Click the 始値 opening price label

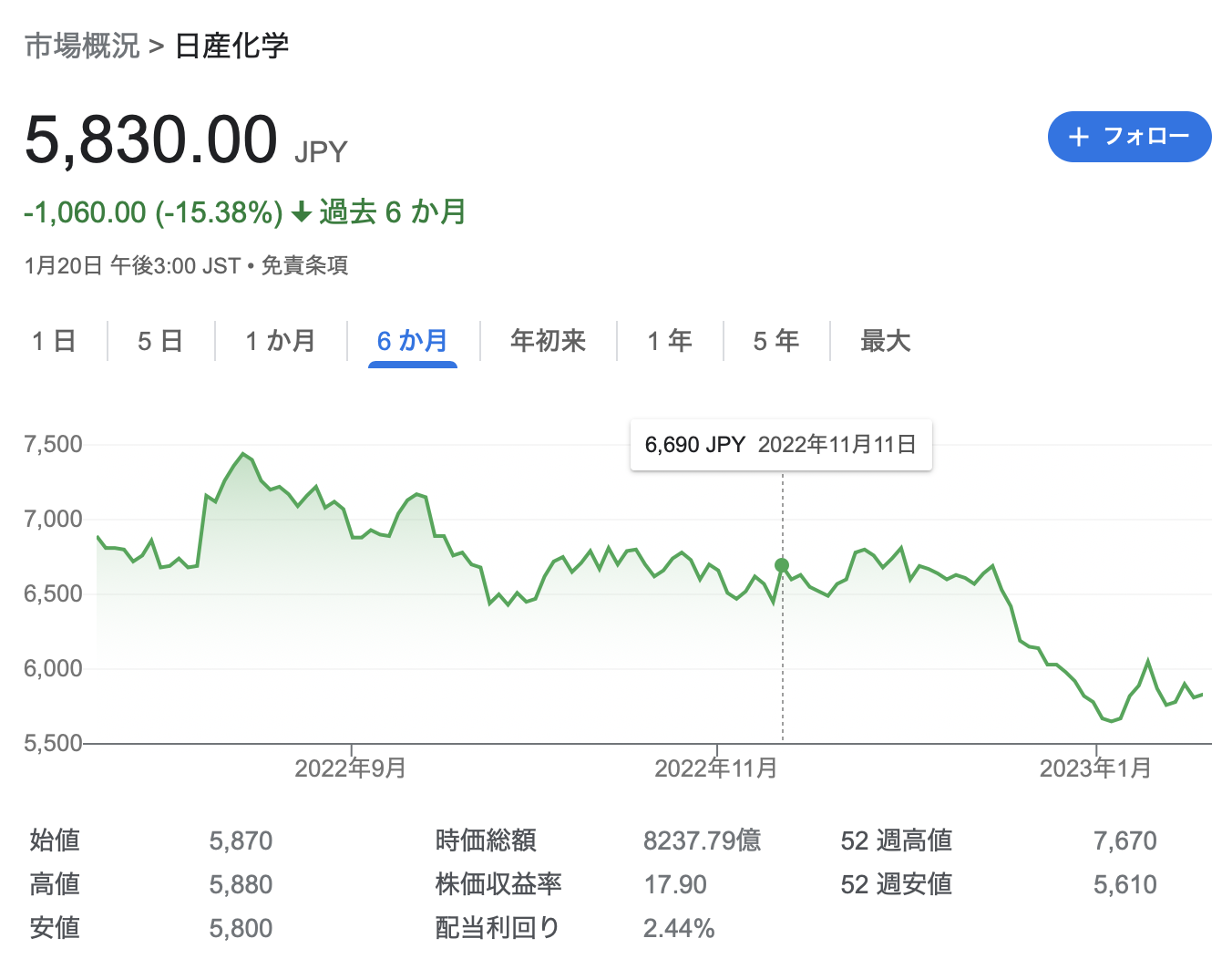tap(55, 840)
